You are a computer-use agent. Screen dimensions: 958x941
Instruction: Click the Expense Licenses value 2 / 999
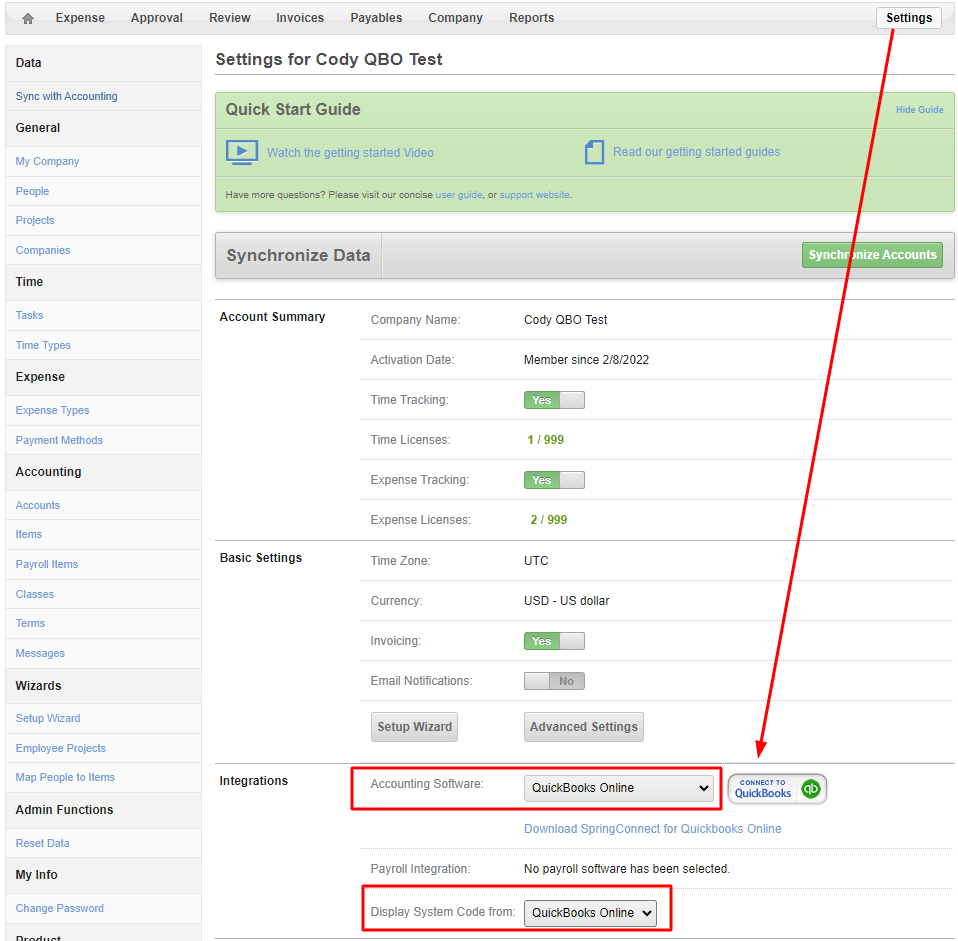pyautogui.click(x=549, y=520)
